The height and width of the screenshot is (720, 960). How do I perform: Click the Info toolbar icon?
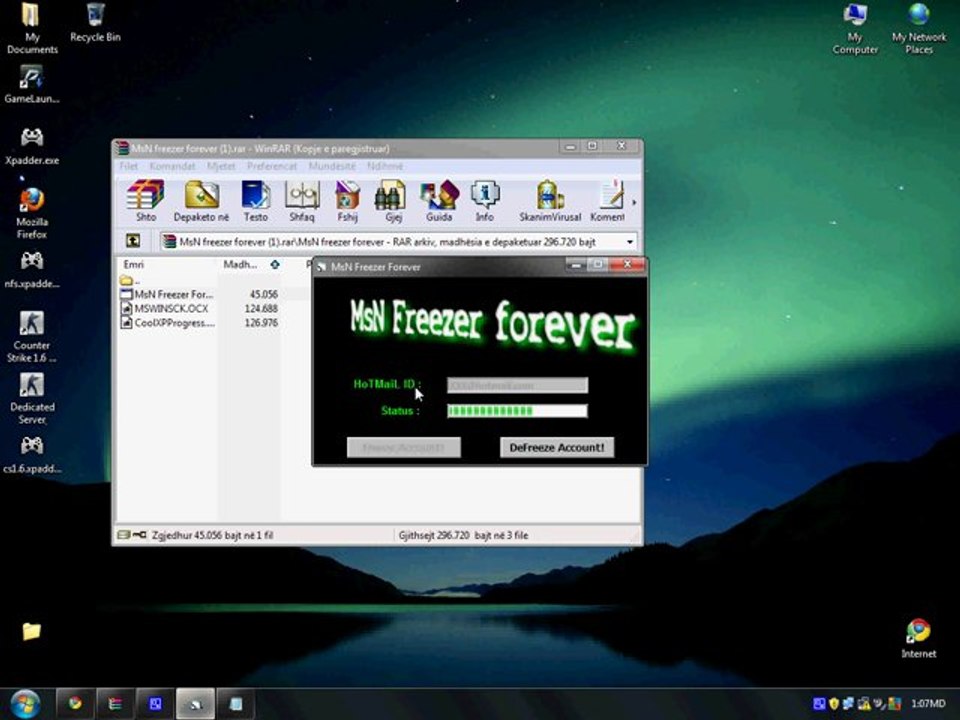pos(484,201)
